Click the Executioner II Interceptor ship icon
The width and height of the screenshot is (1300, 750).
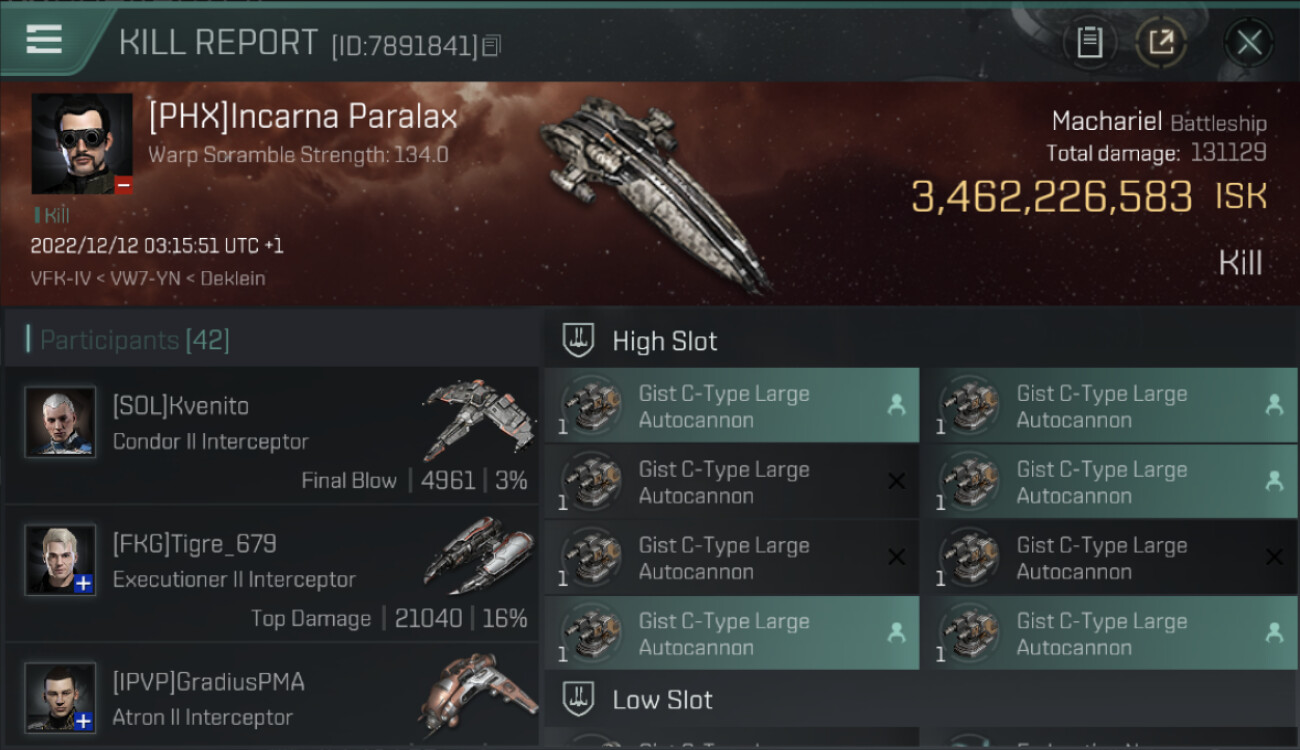(473, 553)
